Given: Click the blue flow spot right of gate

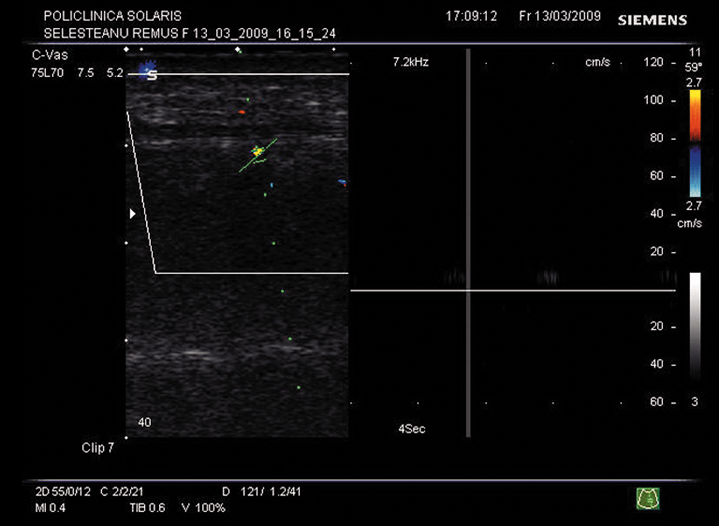Looking at the screenshot, I should point(342,183).
